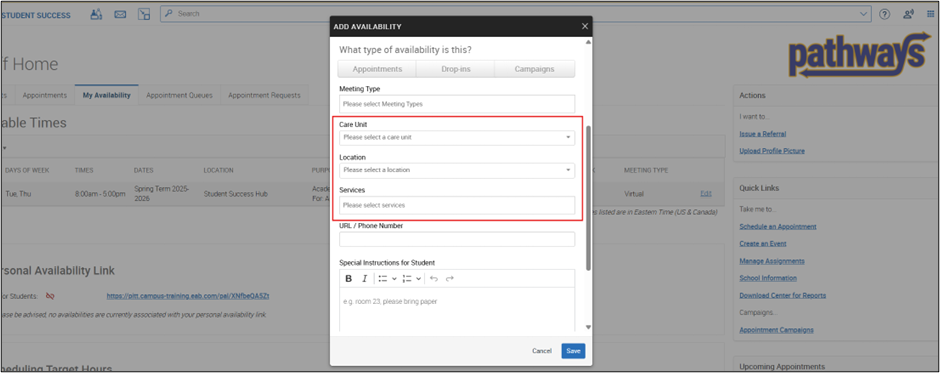
Task: Click the 8:00am - 5:00pm times cell
Action: click(100, 194)
